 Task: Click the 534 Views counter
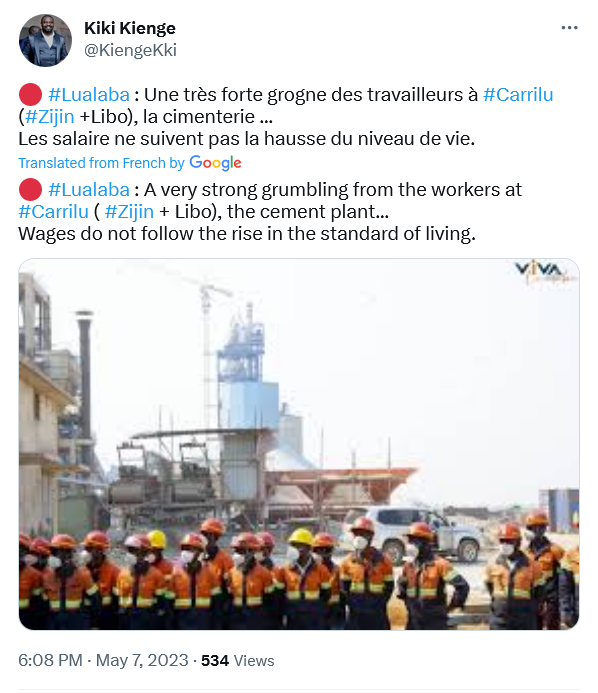coord(238,660)
